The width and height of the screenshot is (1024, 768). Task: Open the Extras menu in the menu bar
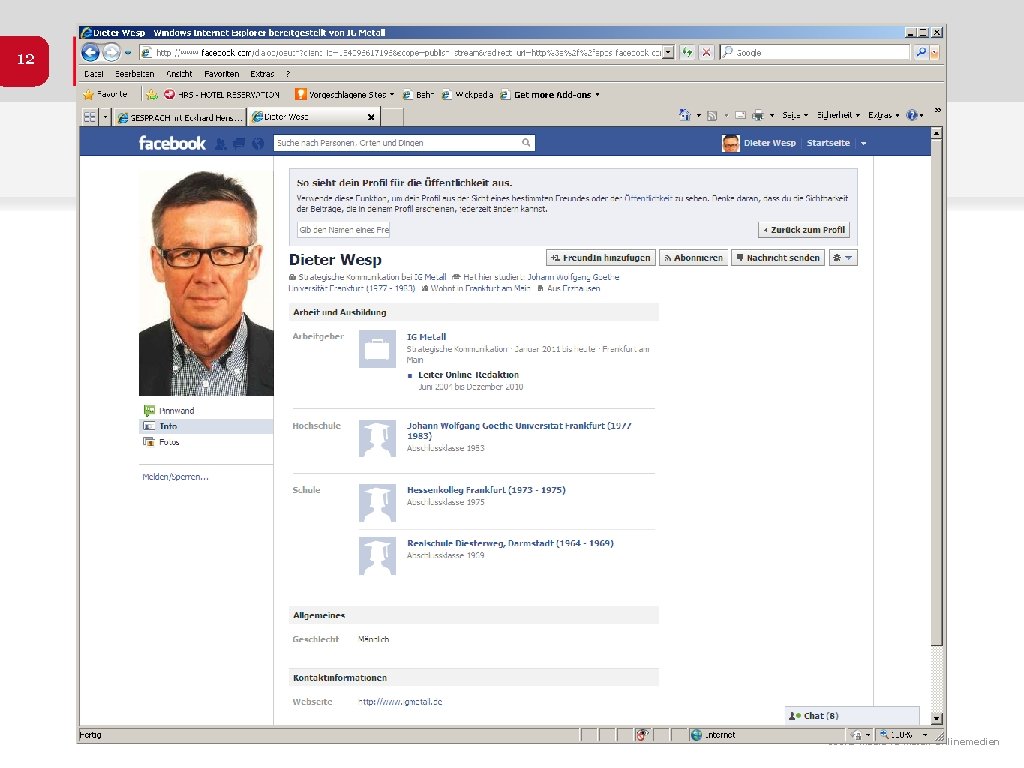tap(262, 74)
